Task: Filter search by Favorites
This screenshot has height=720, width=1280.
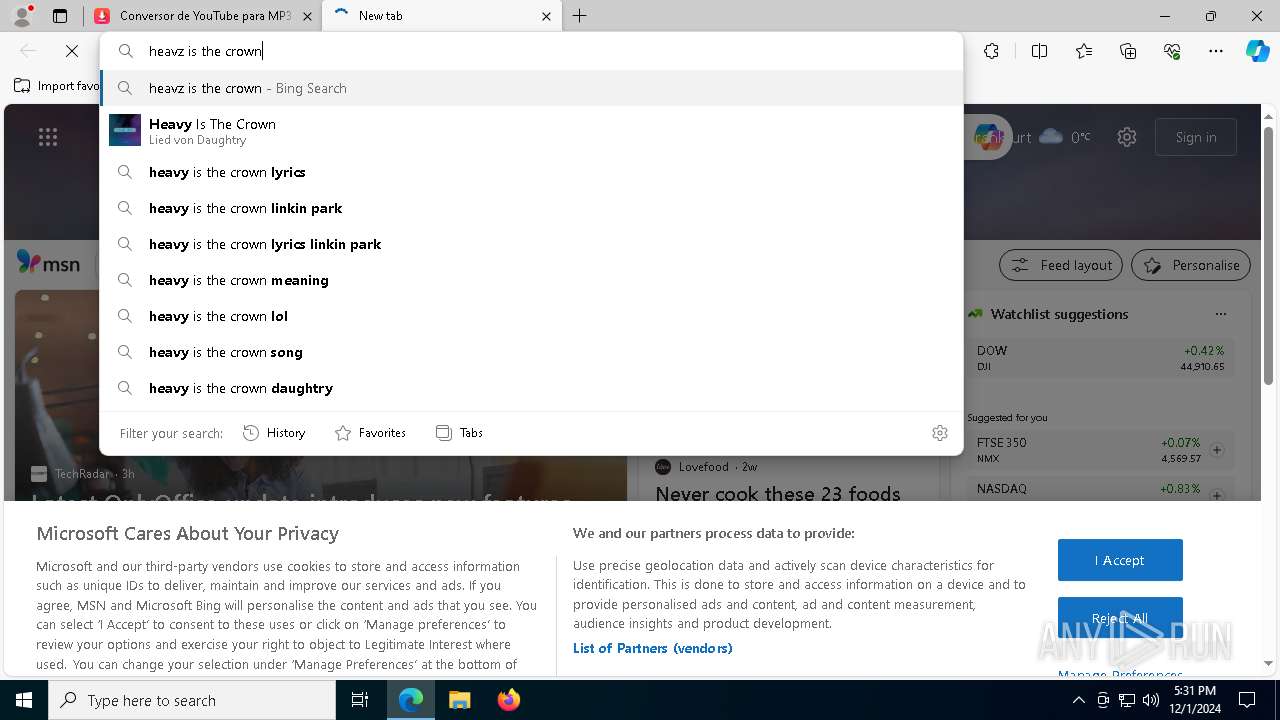Action: point(370,433)
